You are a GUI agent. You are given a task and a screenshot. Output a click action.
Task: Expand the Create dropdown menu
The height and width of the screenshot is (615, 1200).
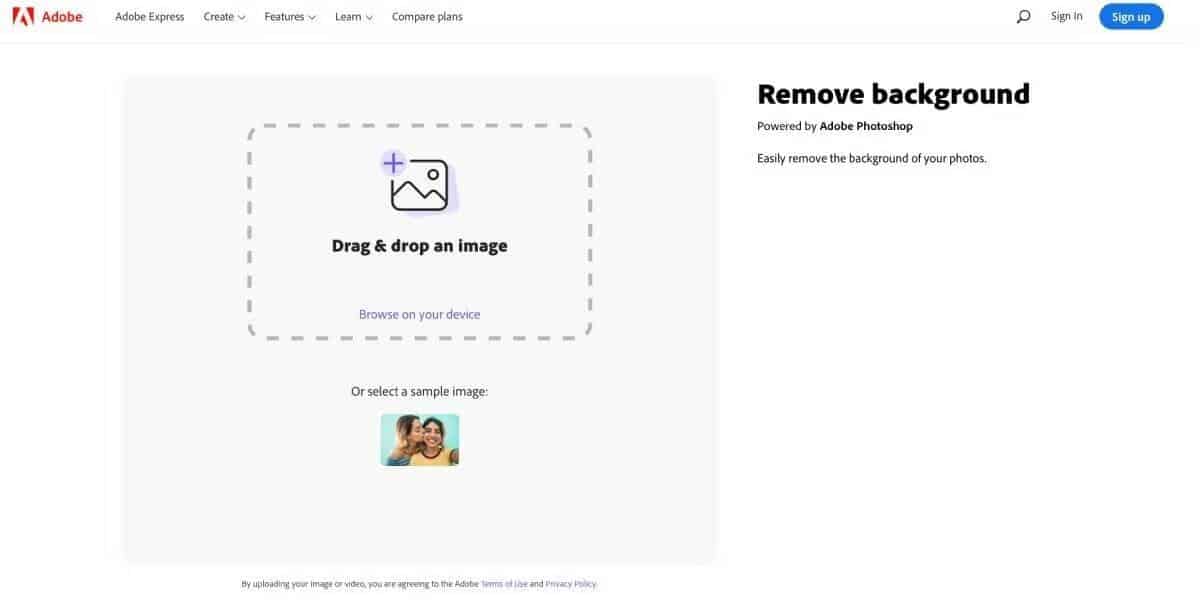(224, 17)
